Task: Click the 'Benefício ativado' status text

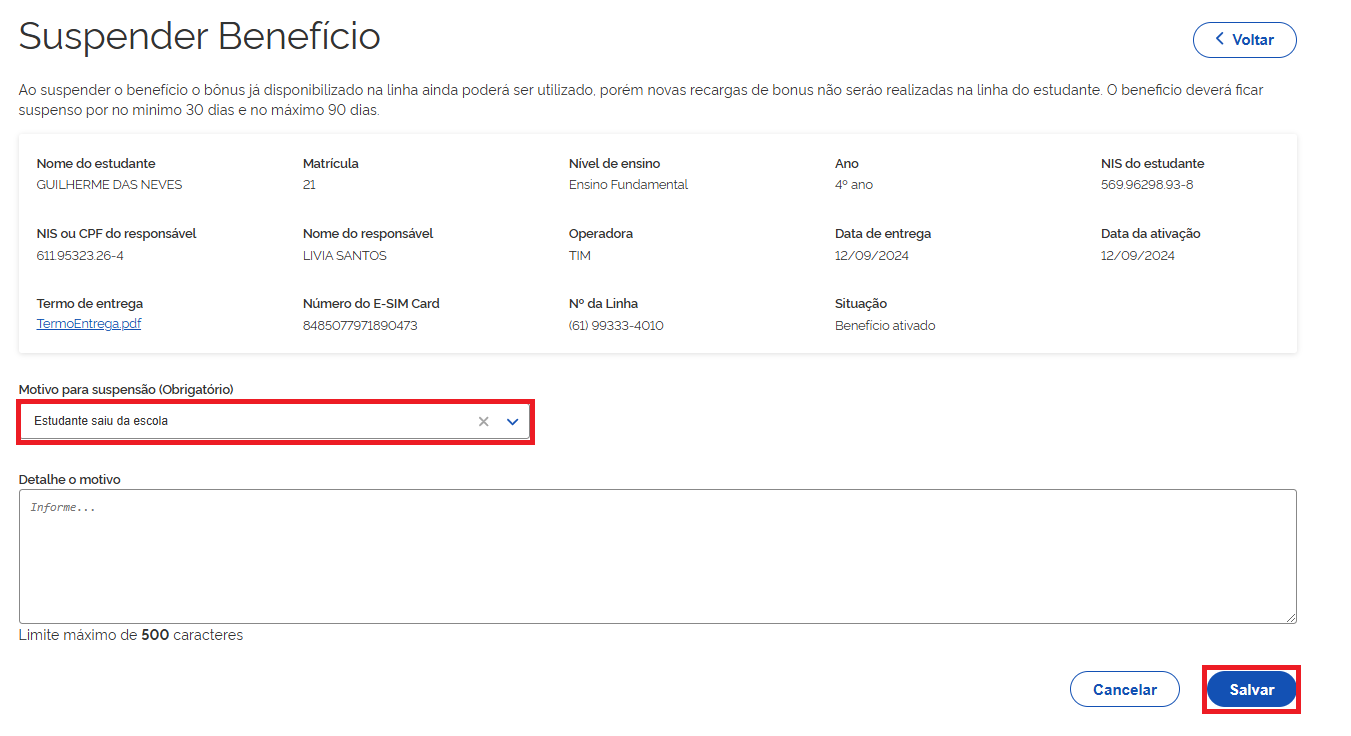Action: [885, 326]
